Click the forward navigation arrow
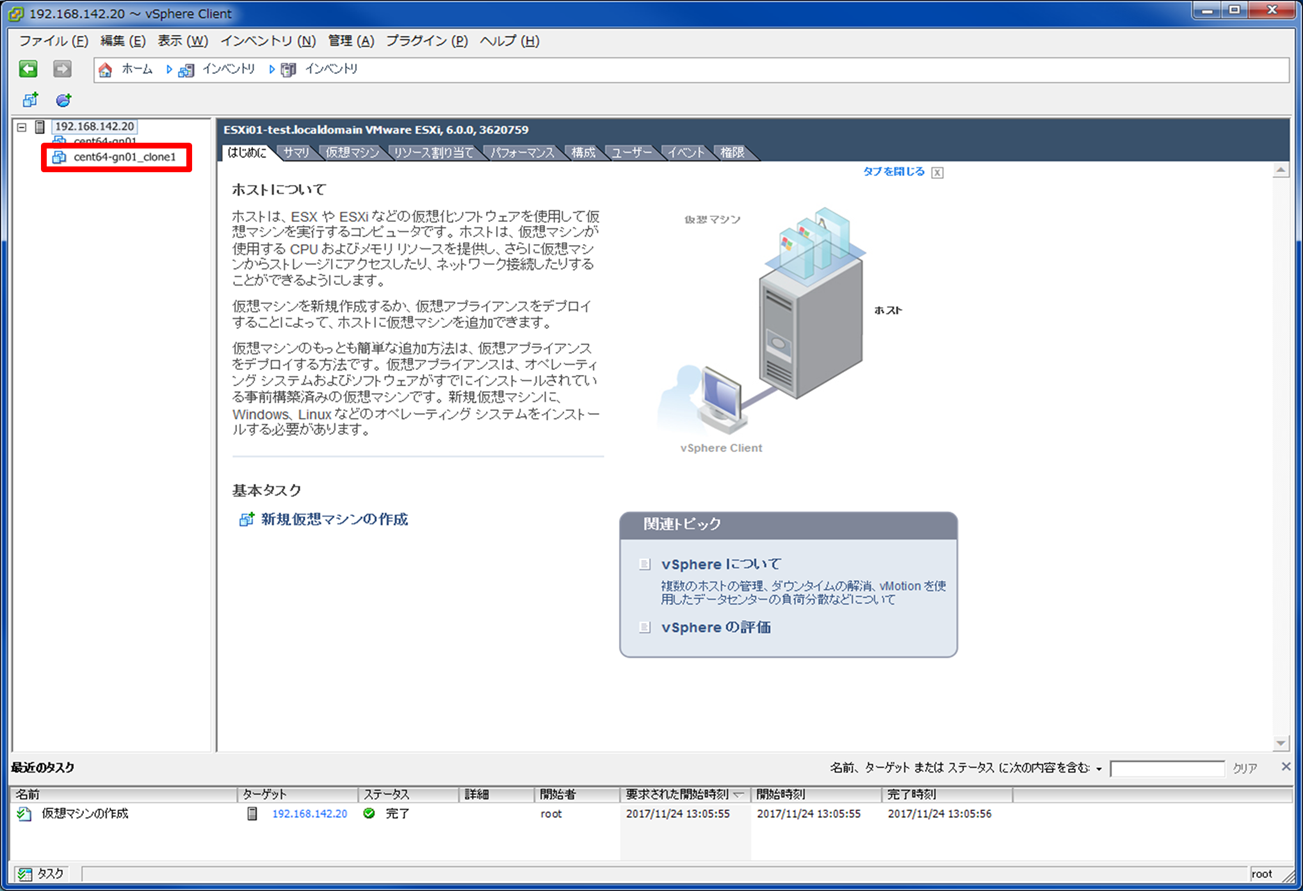Viewport: 1303px width, 891px height. click(62, 69)
